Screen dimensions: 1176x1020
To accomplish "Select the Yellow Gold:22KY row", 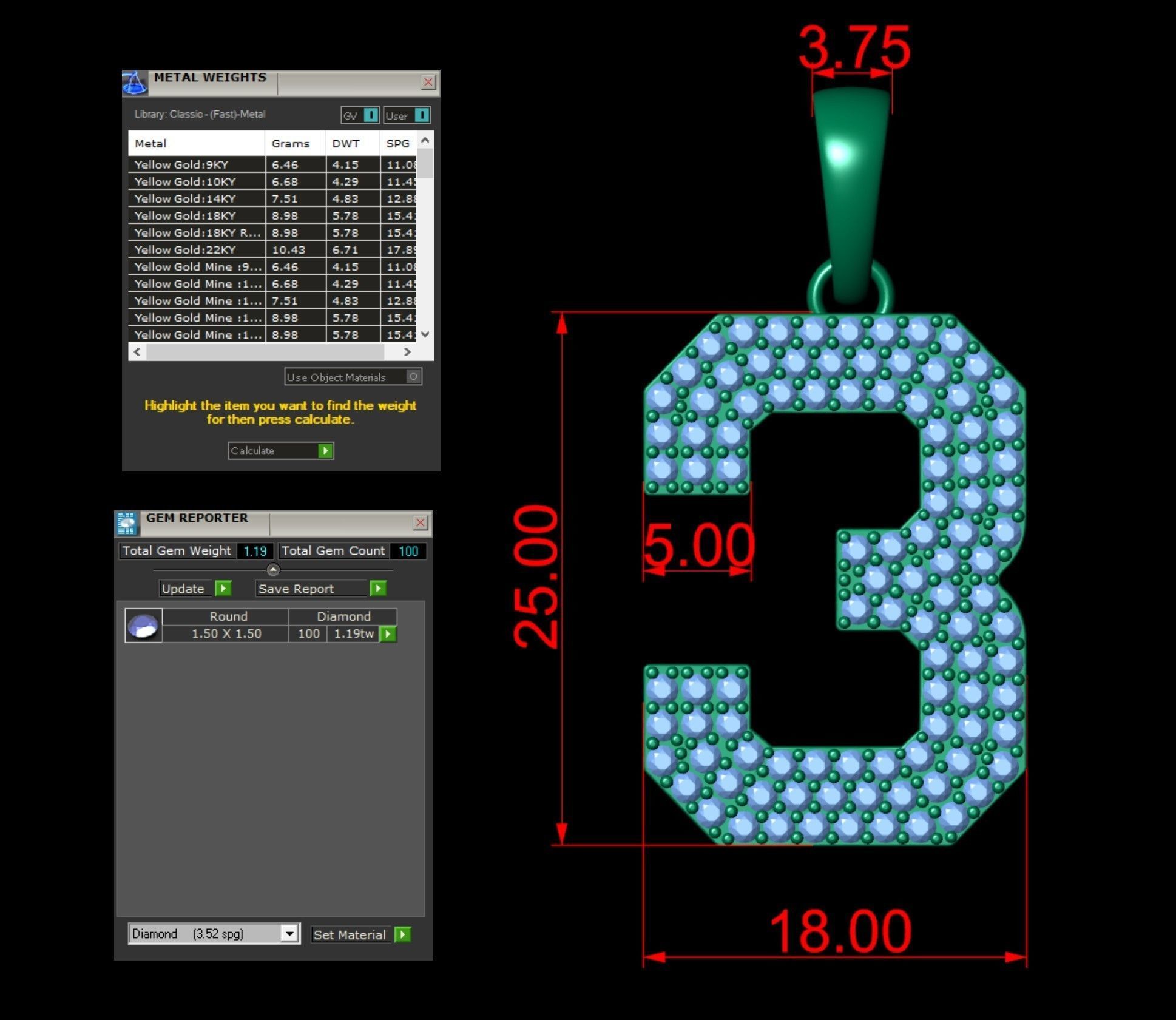I will (x=272, y=249).
